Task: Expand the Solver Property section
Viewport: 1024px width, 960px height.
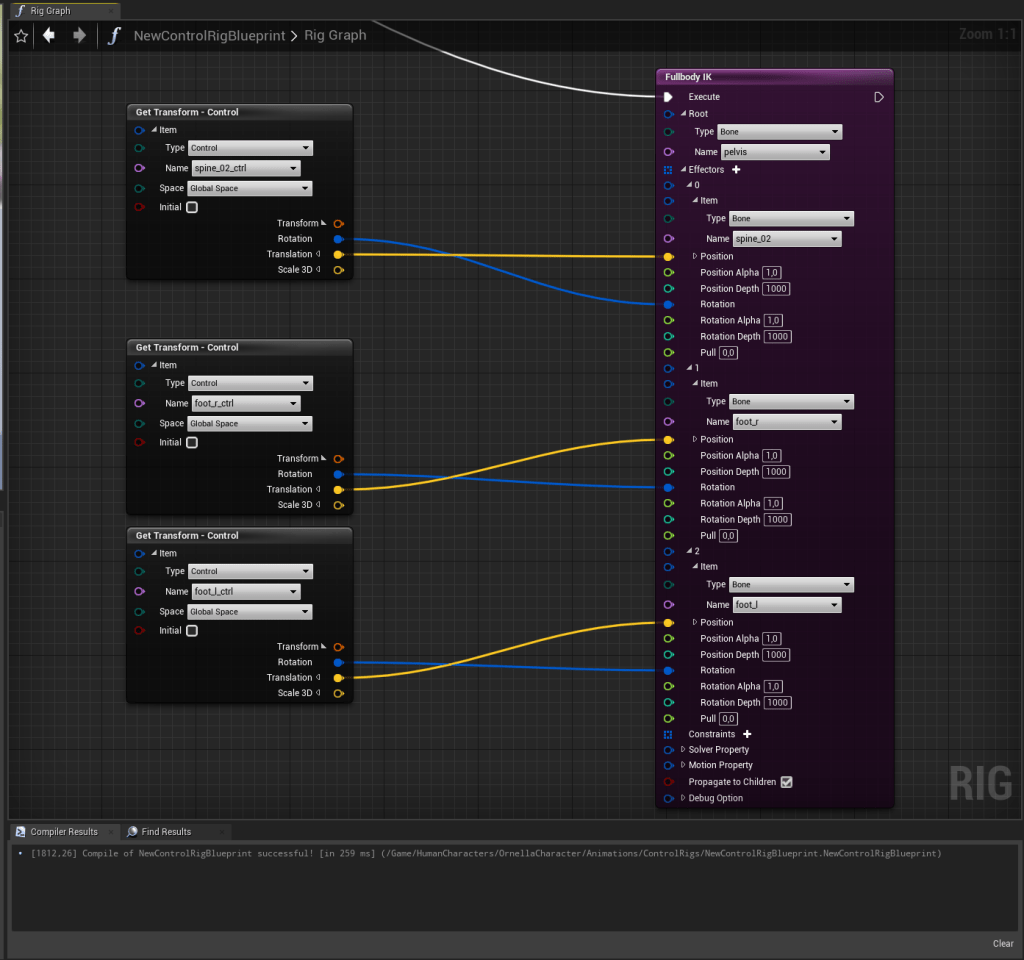Action: point(683,750)
